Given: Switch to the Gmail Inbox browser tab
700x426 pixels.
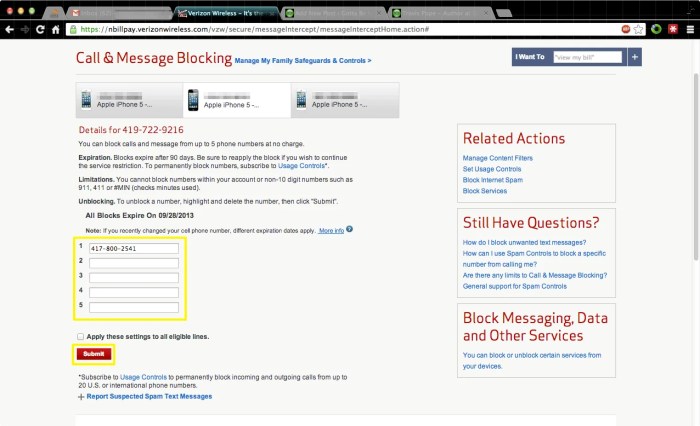Looking at the screenshot, I should tap(119, 13).
